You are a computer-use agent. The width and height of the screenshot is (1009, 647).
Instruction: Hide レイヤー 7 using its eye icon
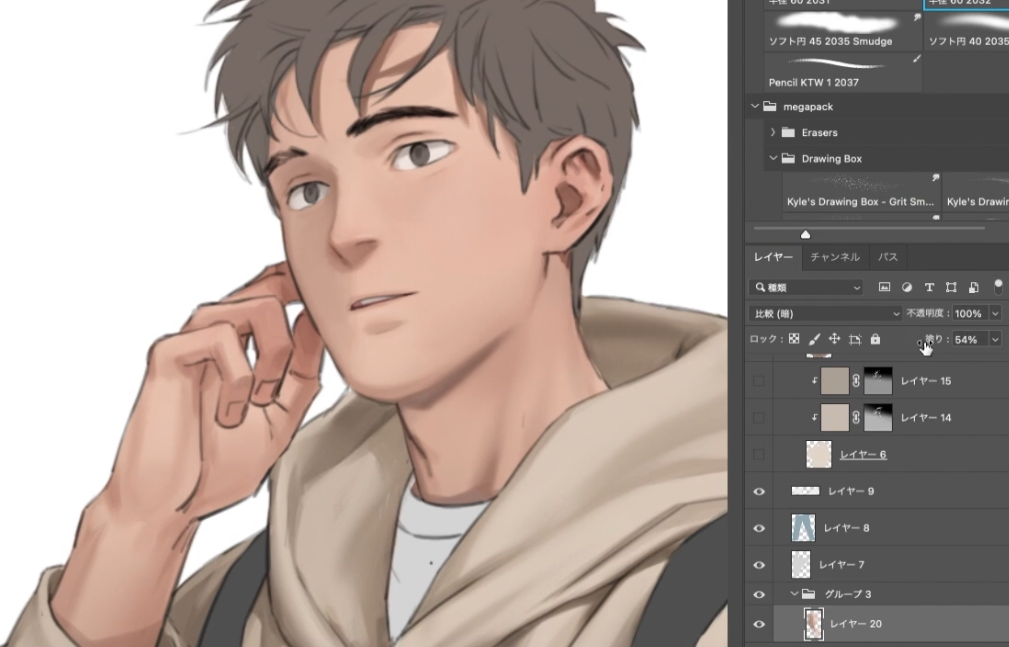[x=759, y=565]
